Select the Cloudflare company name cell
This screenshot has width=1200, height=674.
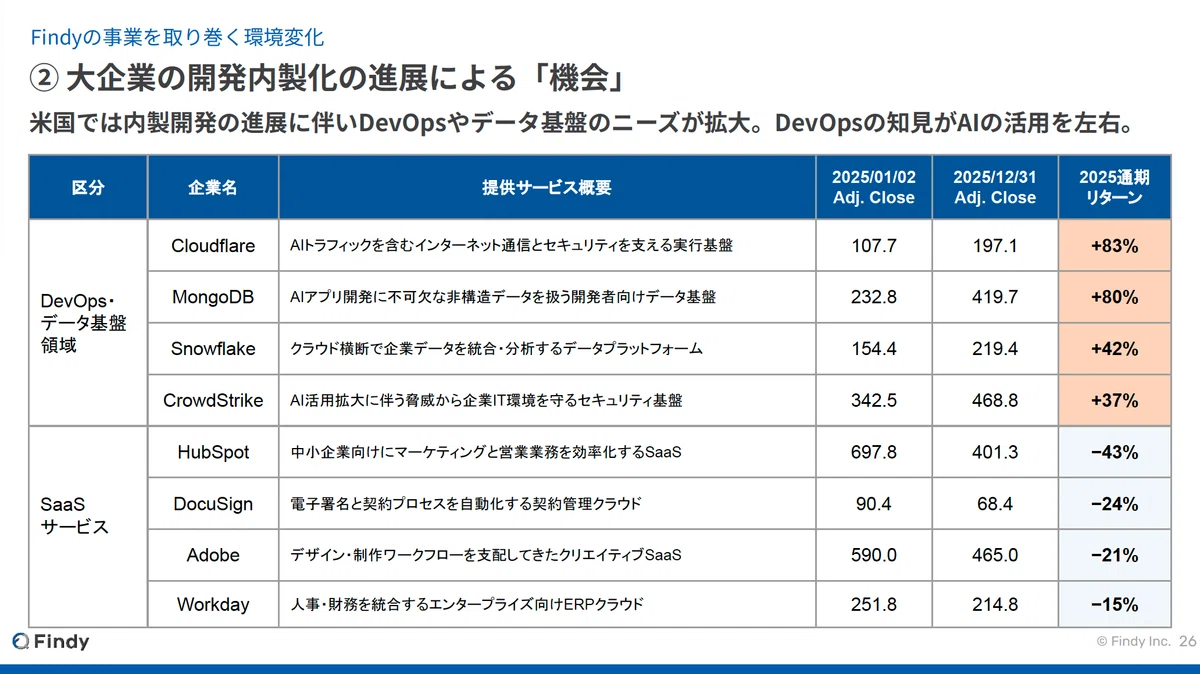[213, 246]
